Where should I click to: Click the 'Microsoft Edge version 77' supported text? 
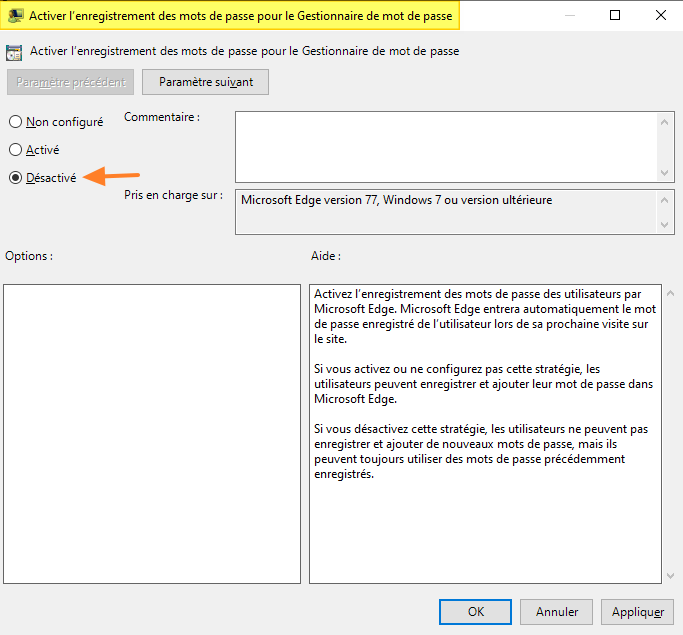click(396, 200)
